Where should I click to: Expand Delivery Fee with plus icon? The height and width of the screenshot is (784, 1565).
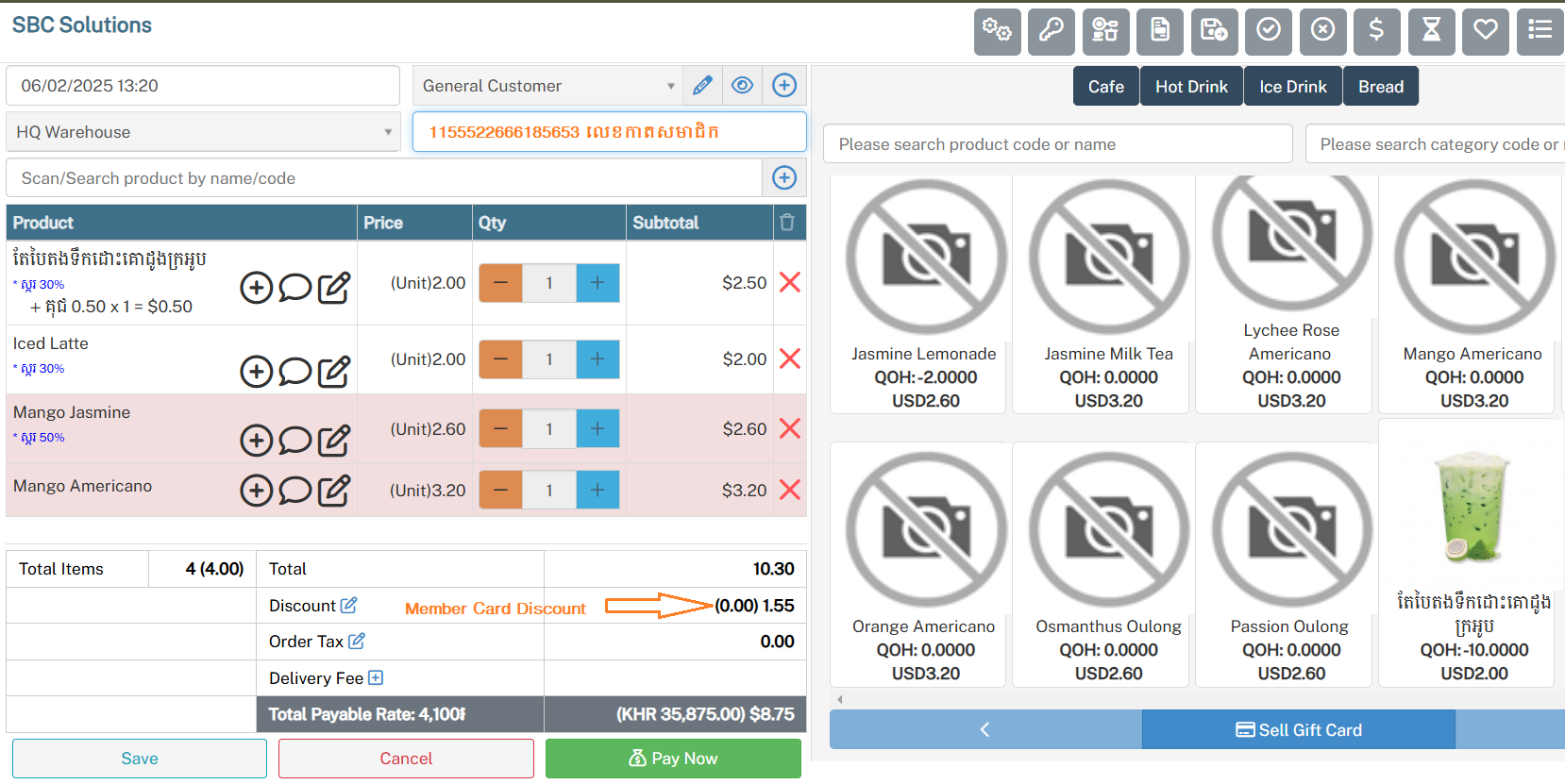[376, 677]
